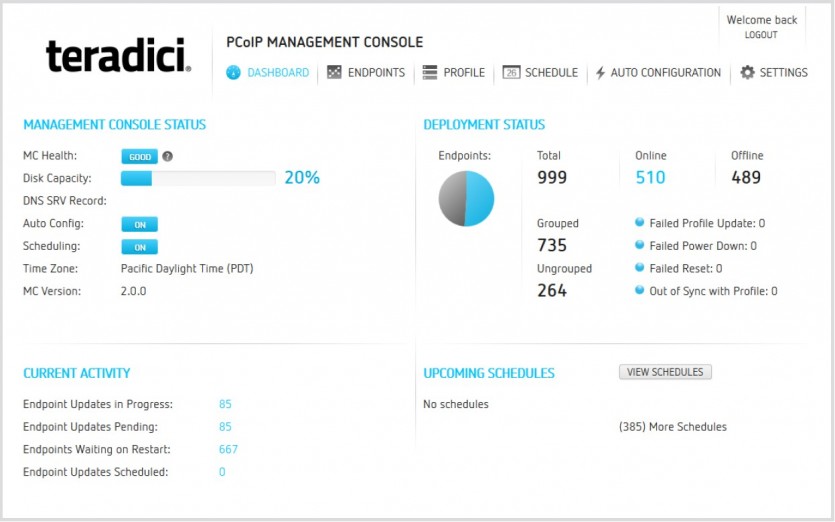Click the PCoIP MANAGEMENT CONSOLE title
Image resolution: width=835 pixels, height=522 pixels.
click(x=324, y=42)
